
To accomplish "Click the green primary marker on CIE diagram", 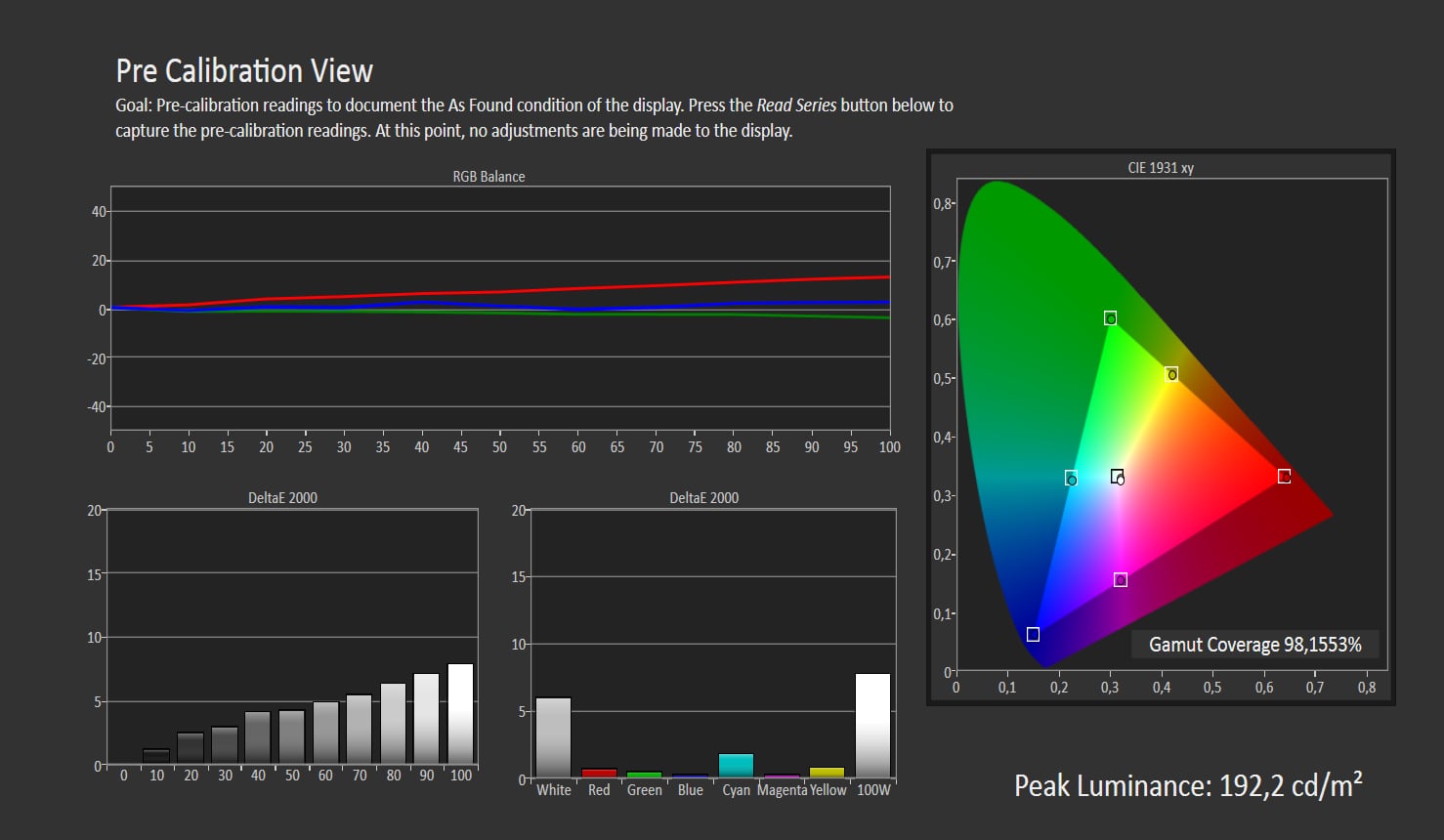I will point(1110,318).
